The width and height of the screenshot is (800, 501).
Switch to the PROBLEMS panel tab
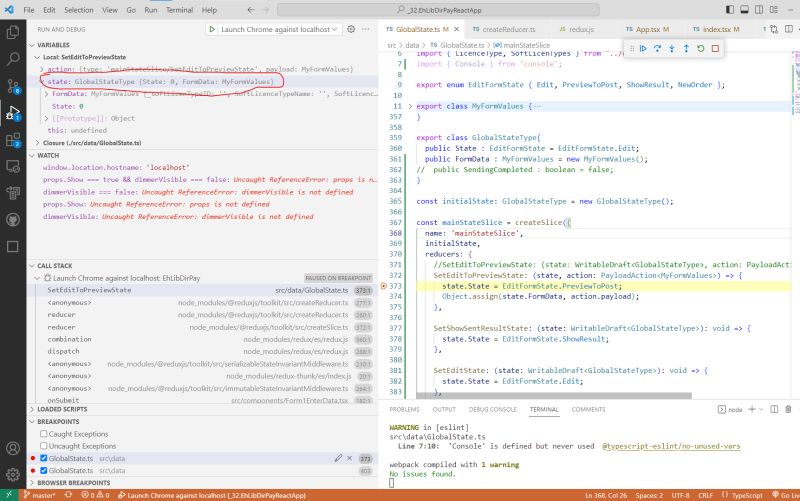(x=404, y=409)
